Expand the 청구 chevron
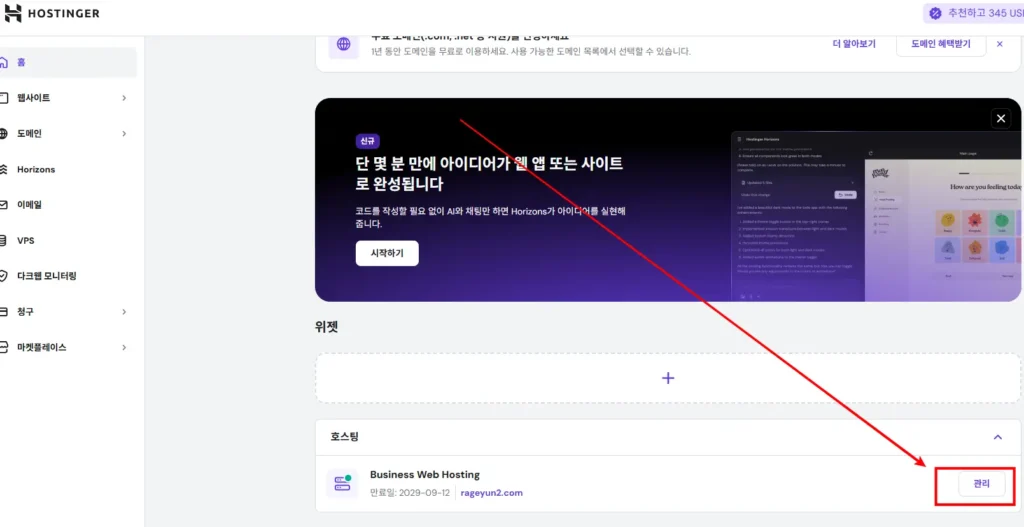This screenshot has height=527, width=1024. [x=124, y=311]
